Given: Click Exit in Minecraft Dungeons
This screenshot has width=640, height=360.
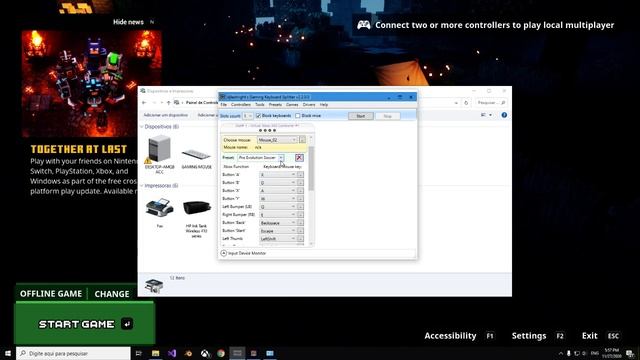Looking at the screenshot, I should coord(589,336).
